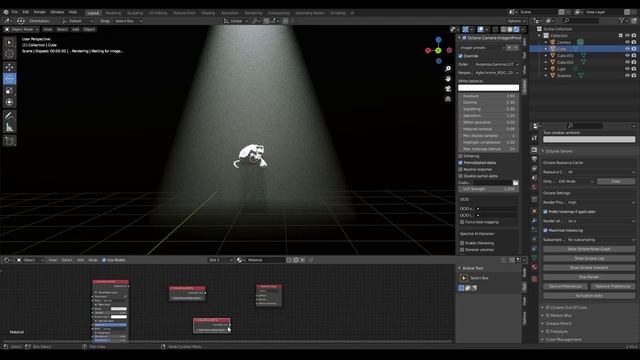640x360 pixels.
Task: Select the Measure tool
Action: (9, 128)
